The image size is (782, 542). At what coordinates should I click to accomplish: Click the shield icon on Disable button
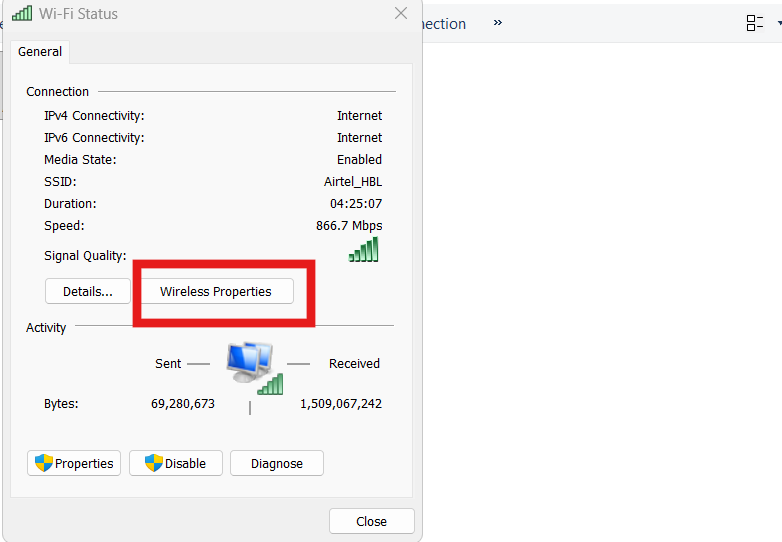coord(153,463)
